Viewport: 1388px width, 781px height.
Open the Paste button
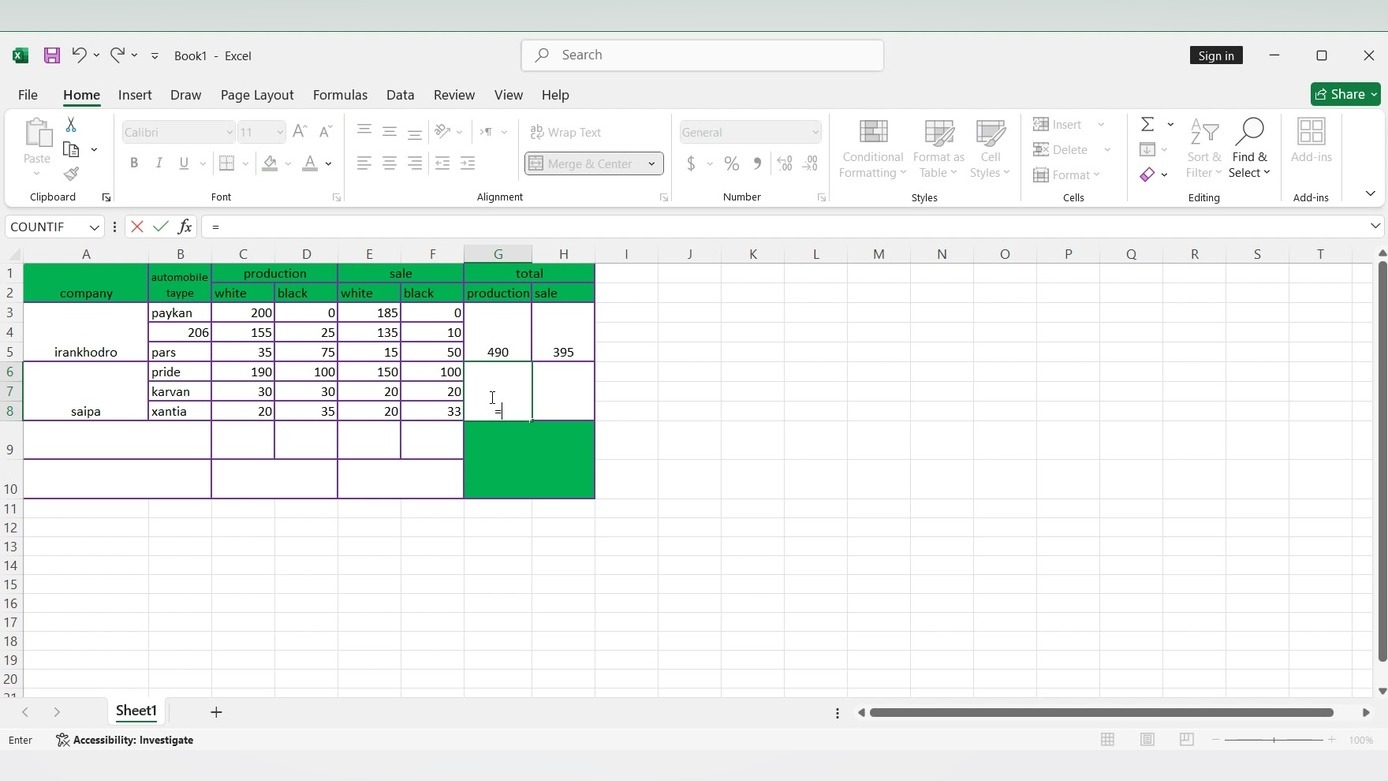(37, 147)
